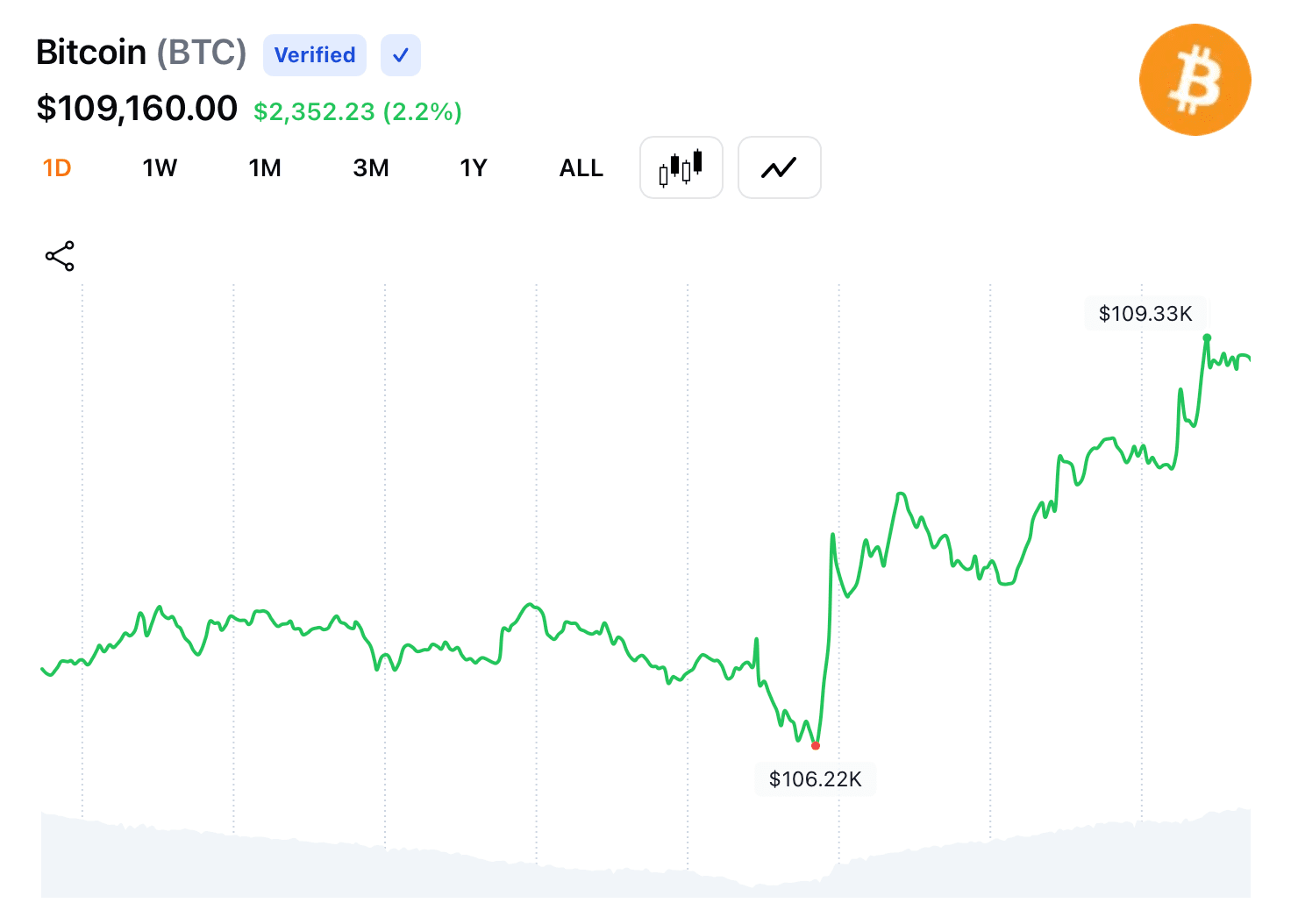Click the blue verified checkmark icon

tap(401, 55)
